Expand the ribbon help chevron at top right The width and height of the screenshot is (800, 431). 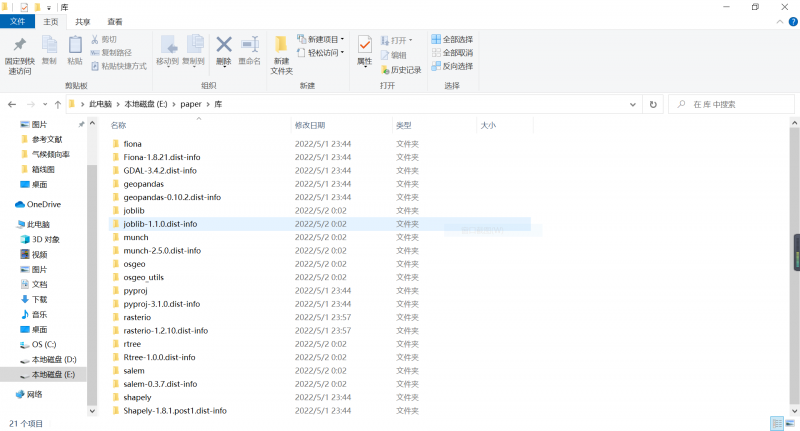pos(779,21)
